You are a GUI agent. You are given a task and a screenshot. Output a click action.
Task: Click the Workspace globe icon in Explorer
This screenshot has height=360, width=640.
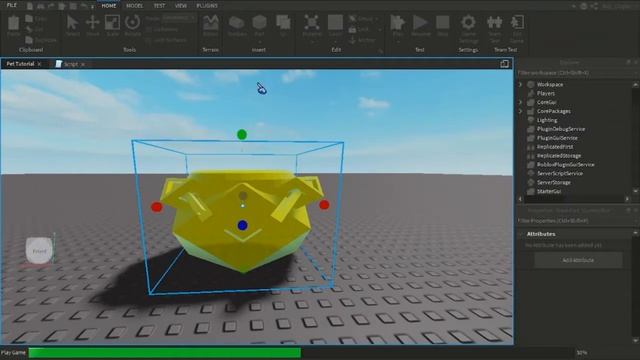(531, 84)
